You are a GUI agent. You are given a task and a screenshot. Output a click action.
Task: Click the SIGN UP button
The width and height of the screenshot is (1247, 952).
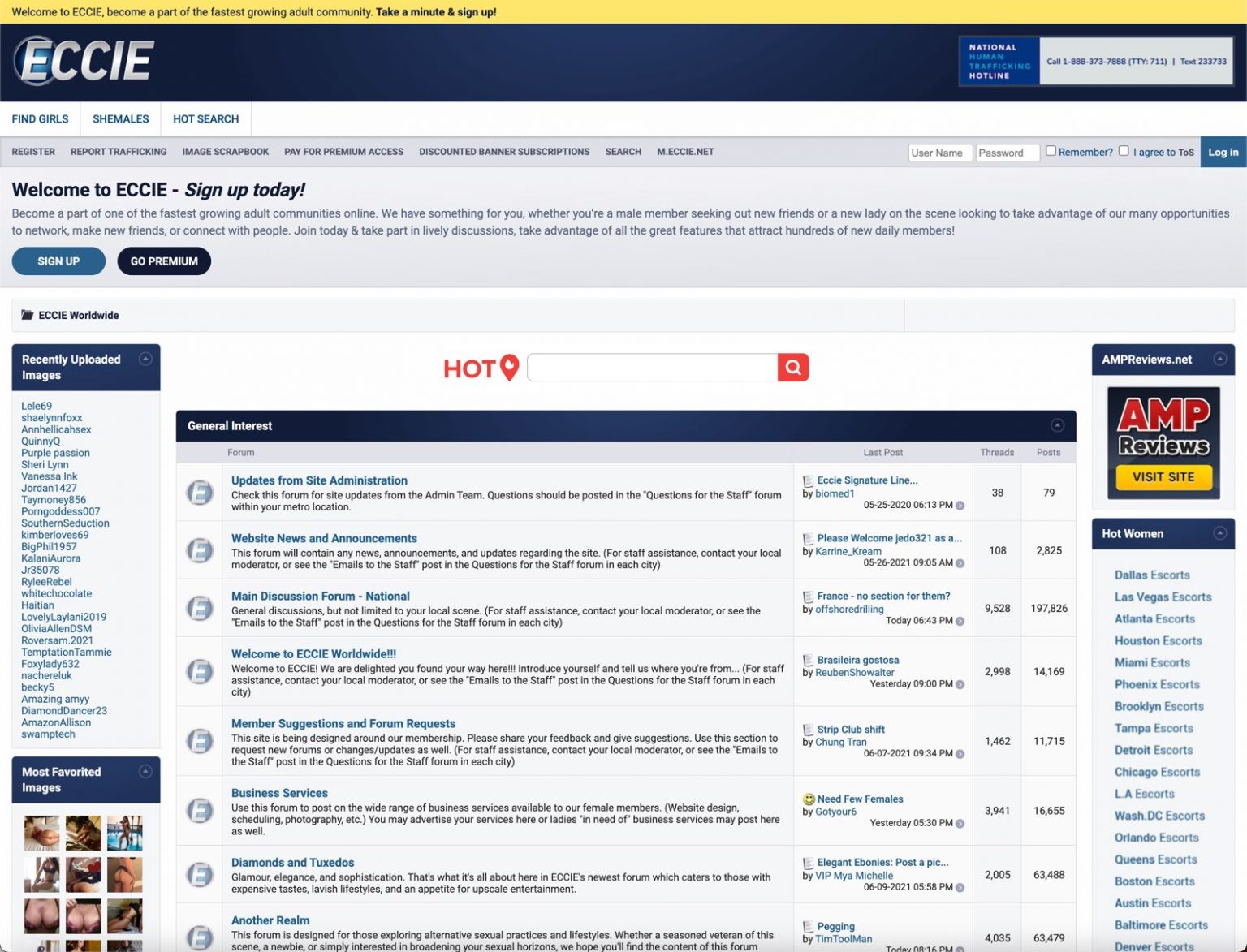click(x=58, y=261)
